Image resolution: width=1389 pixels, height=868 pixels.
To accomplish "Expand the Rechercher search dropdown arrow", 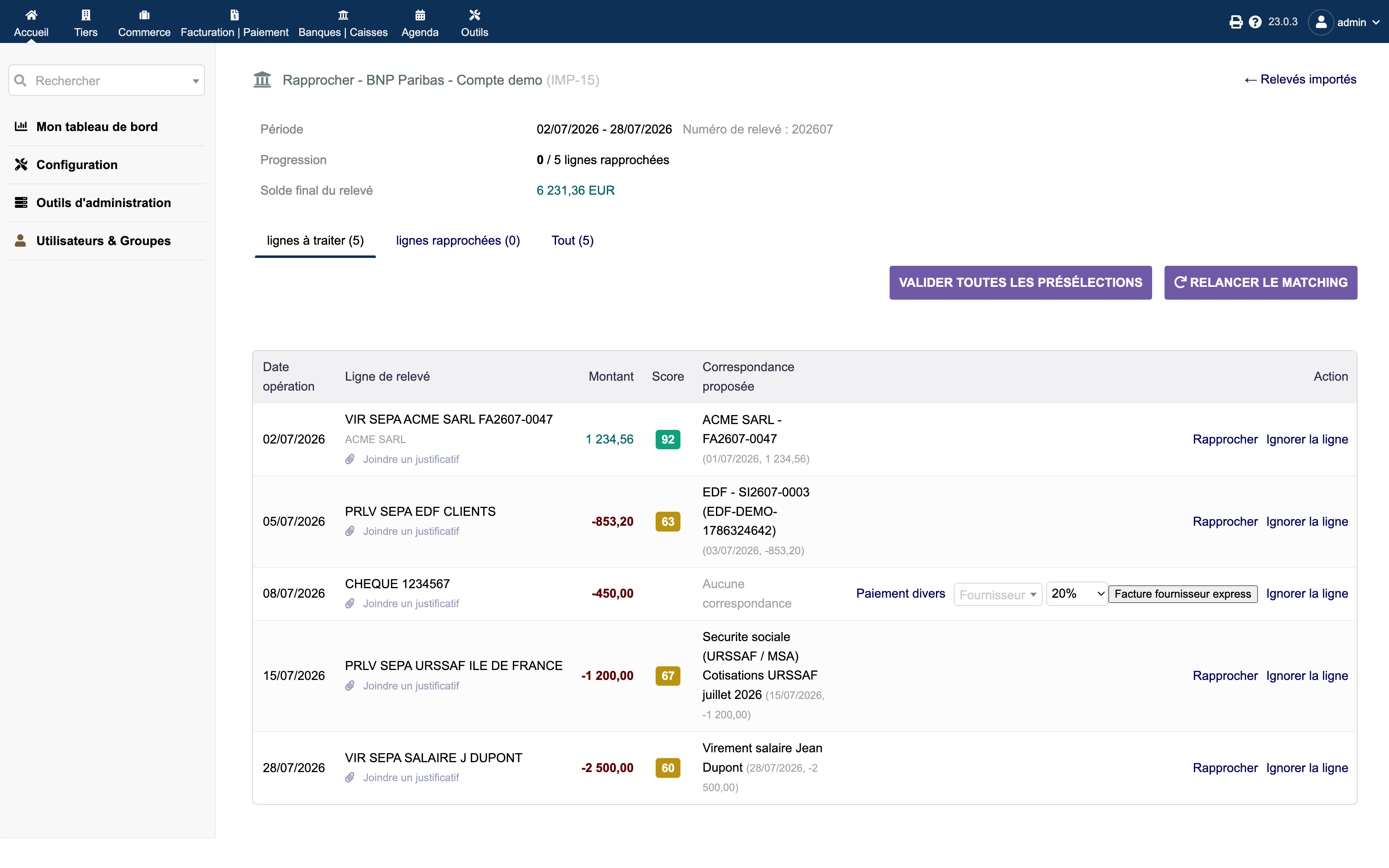I will coord(196,81).
